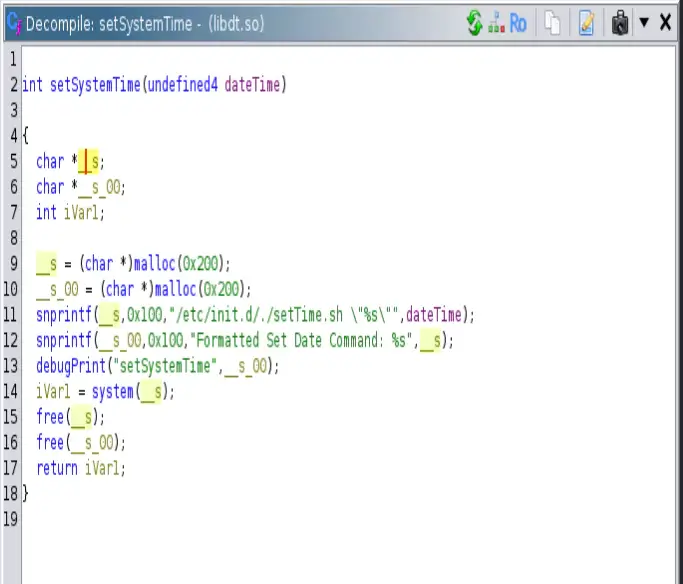
Task: Click snprintf on line 11
Action: (64, 315)
